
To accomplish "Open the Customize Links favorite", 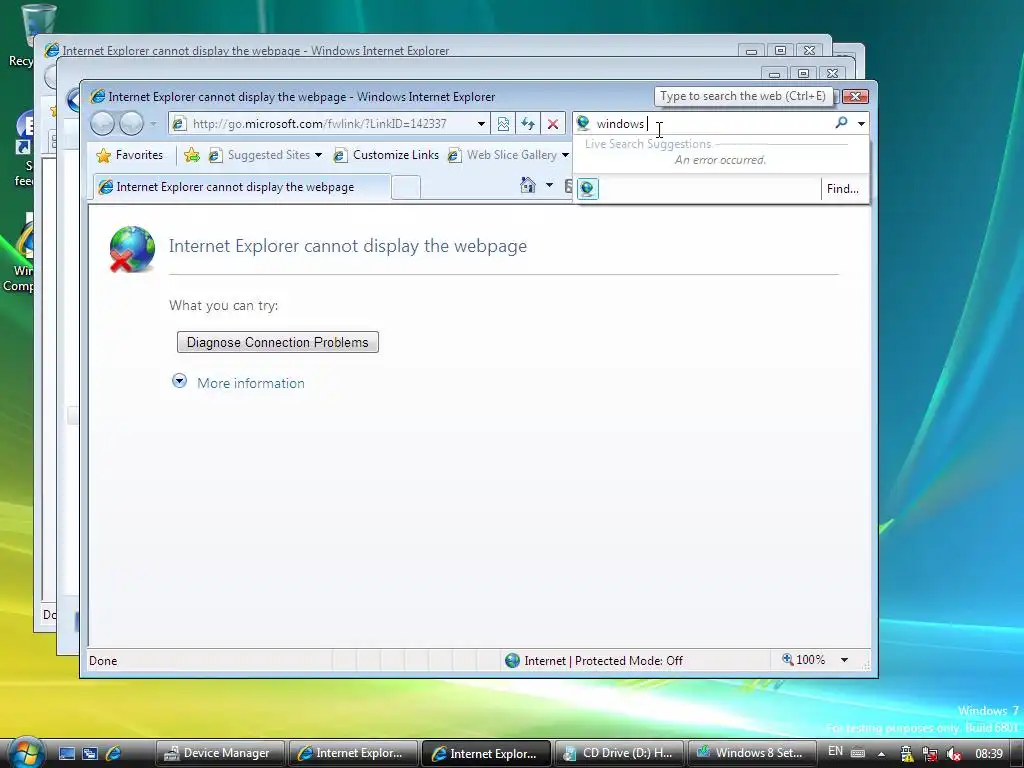I will pos(386,155).
